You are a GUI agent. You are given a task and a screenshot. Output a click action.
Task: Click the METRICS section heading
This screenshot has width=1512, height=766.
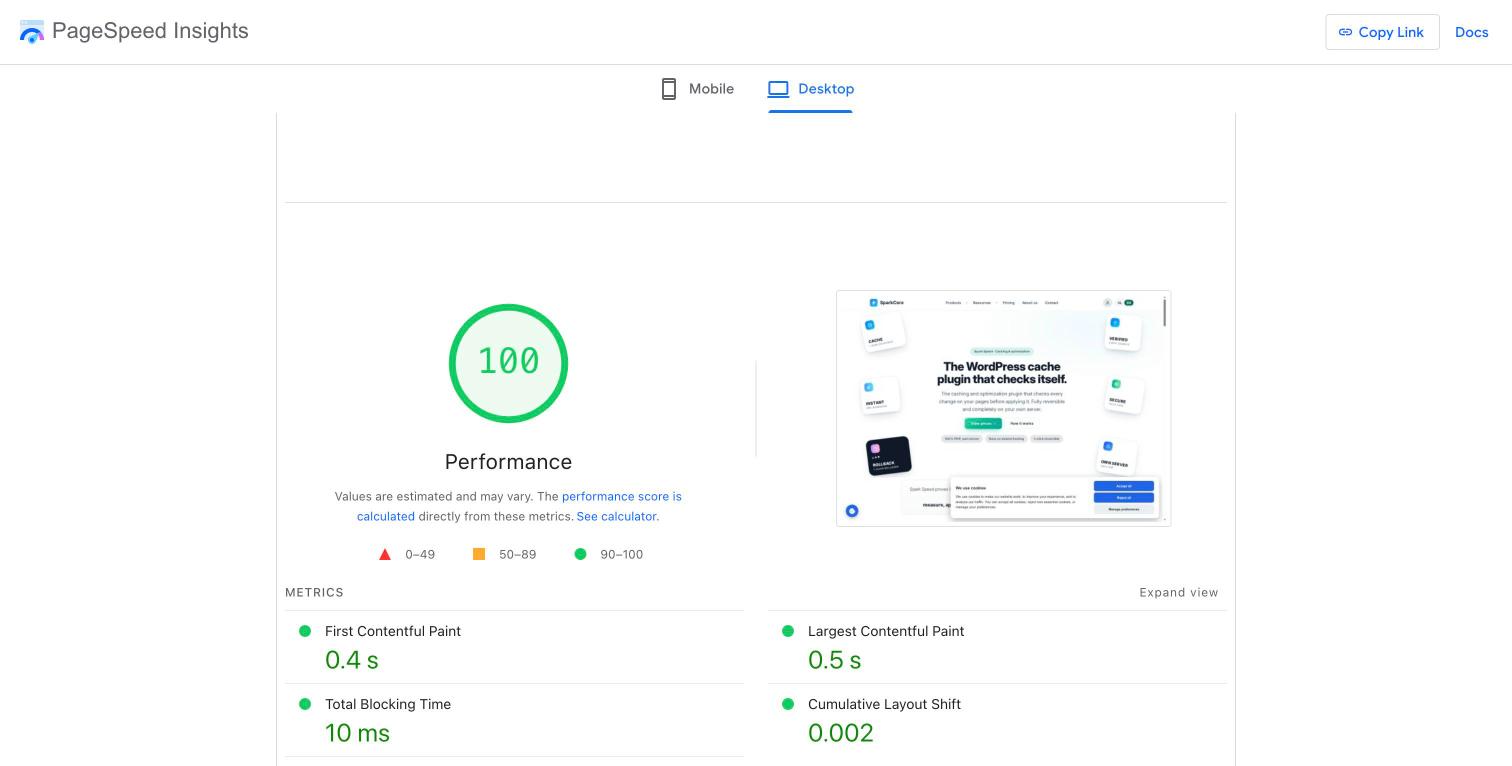314,592
